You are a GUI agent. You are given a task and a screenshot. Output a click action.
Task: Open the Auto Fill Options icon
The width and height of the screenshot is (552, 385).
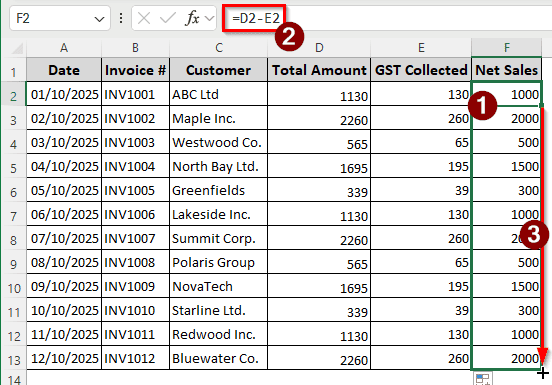483,379
